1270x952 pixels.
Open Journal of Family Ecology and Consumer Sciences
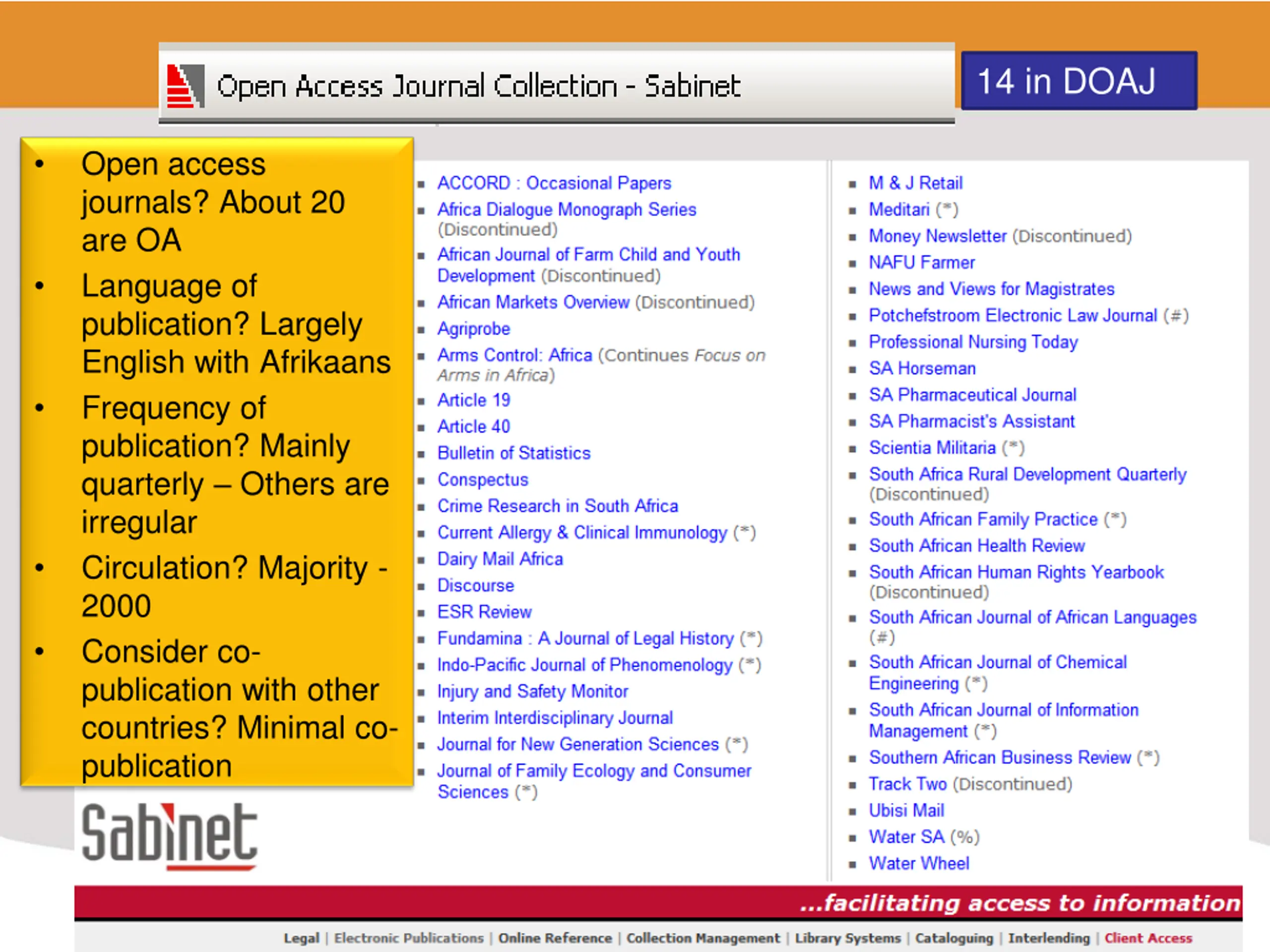coord(594,781)
